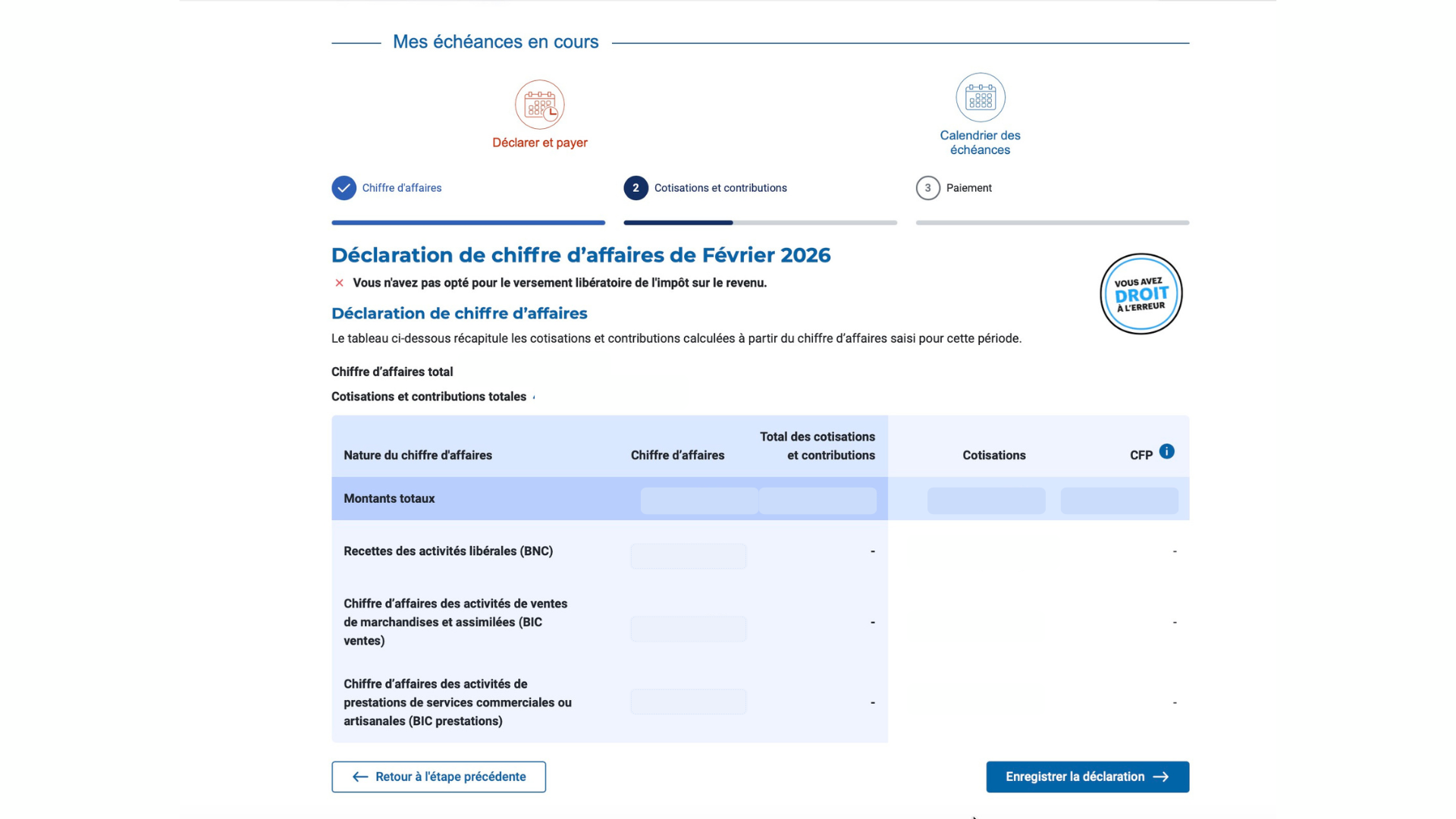
Task: Click the numbered circle for step 2
Action: [635, 187]
